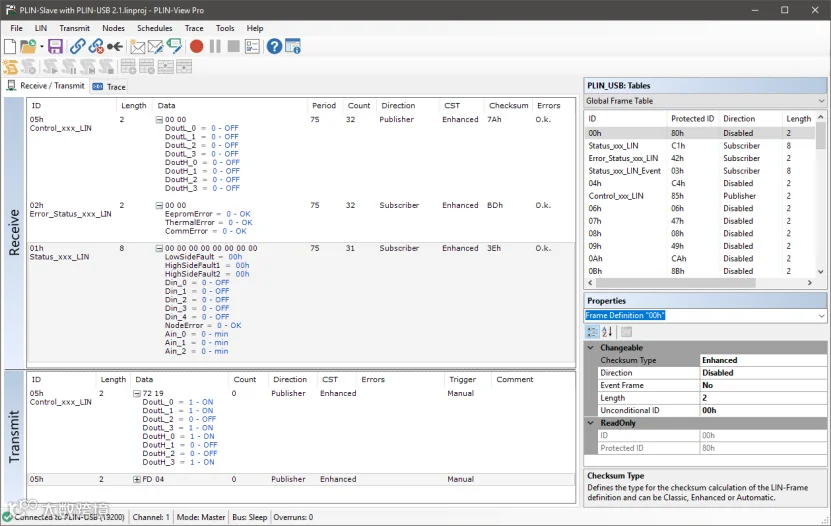
Task: Click the Save (floppy disk) toolbar icon
Action: pos(55,47)
